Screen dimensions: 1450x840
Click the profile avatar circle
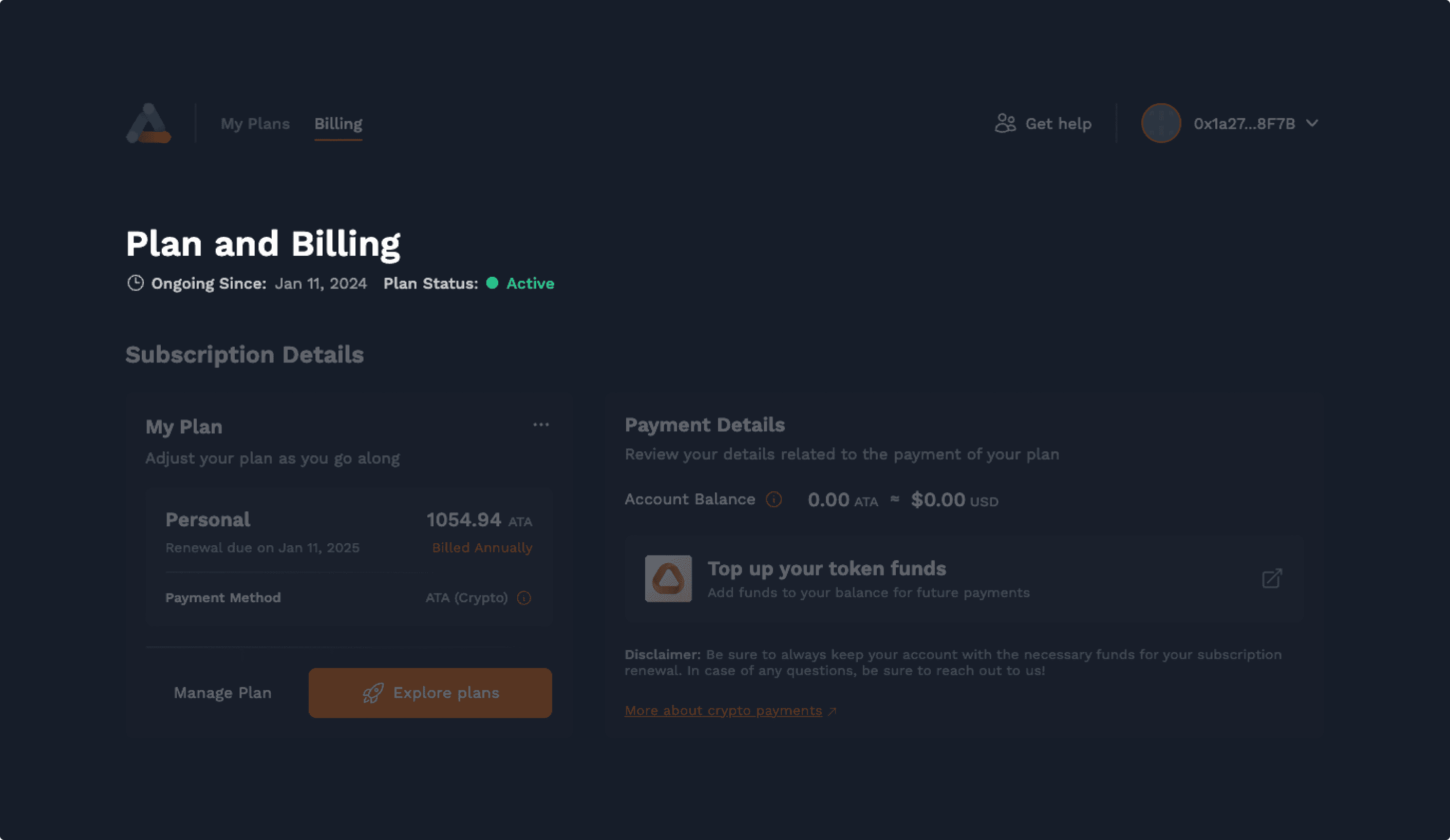(x=1161, y=123)
